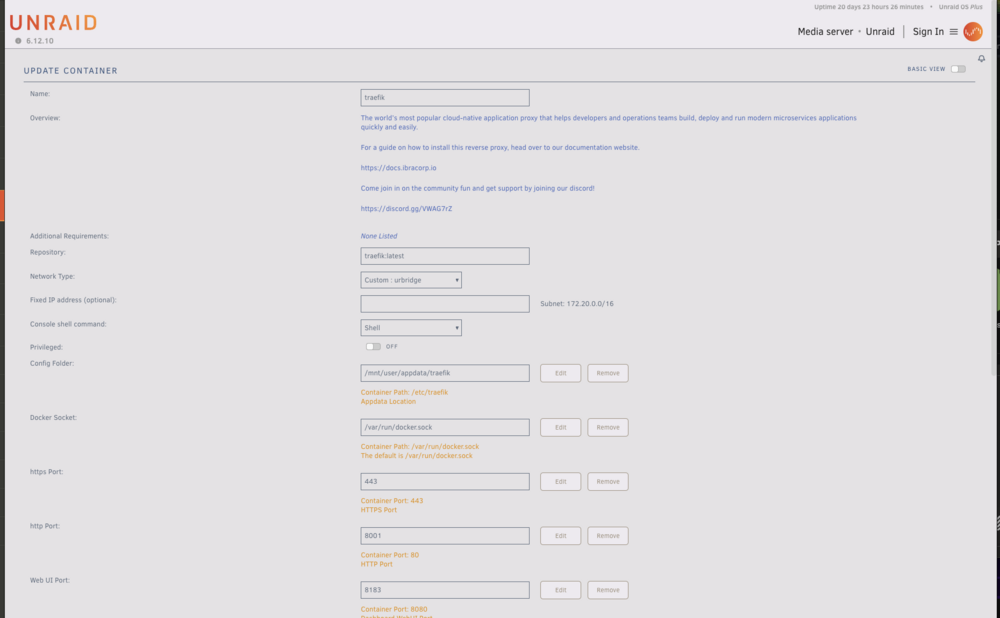The height and width of the screenshot is (618, 1000).
Task: Open the Console shell command dropdown
Action: pos(411,328)
